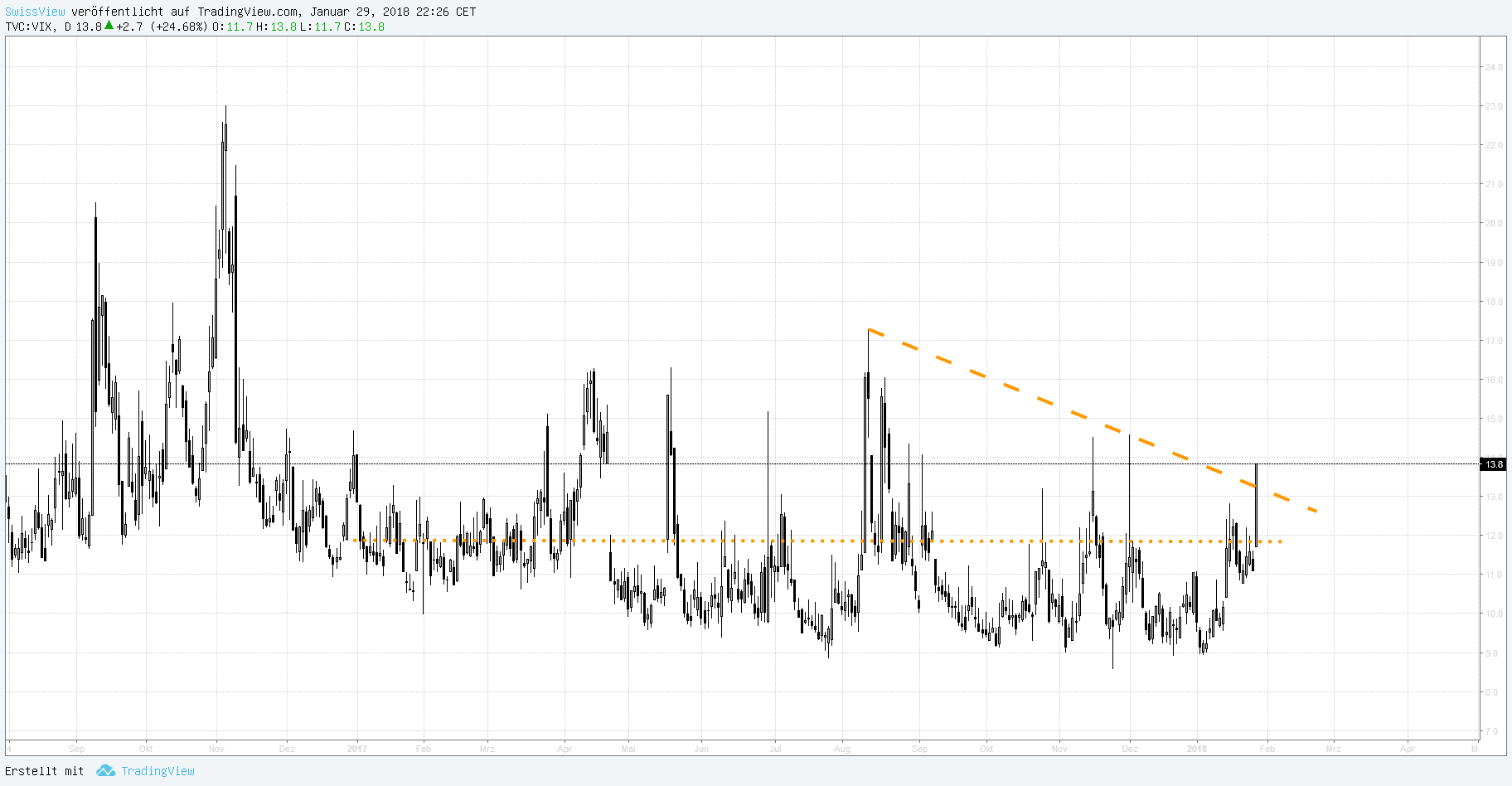Click the black 13.8 current price label
1512x786 pixels.
[1494, 464]
